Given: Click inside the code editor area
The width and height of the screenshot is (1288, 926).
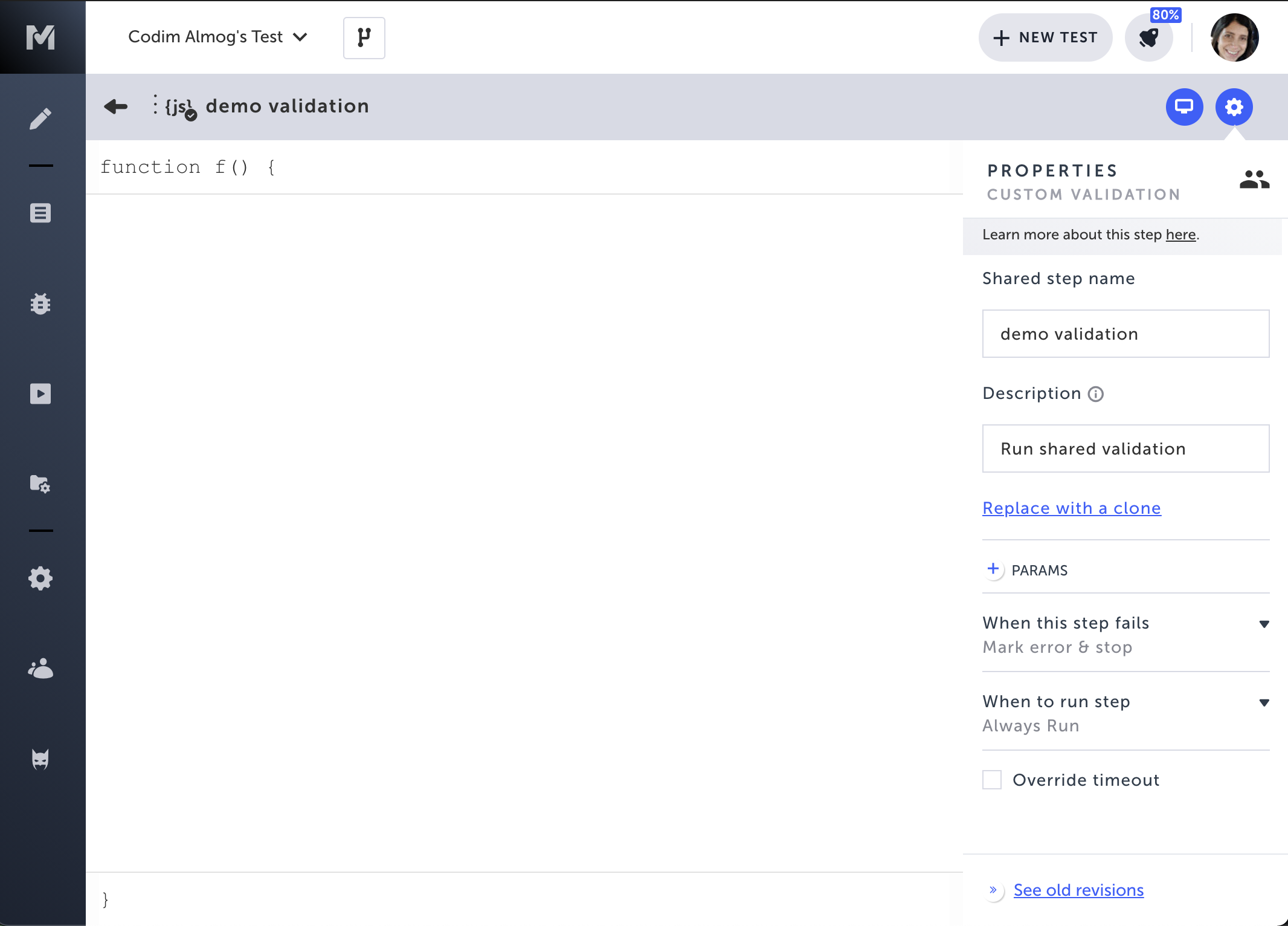Looking at the screenshot, I should pos(524,533).
